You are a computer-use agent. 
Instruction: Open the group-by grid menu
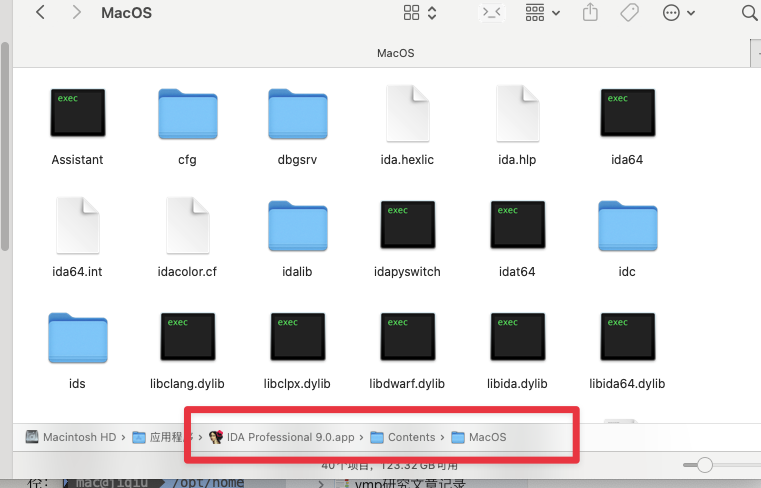tap(542, 13)
